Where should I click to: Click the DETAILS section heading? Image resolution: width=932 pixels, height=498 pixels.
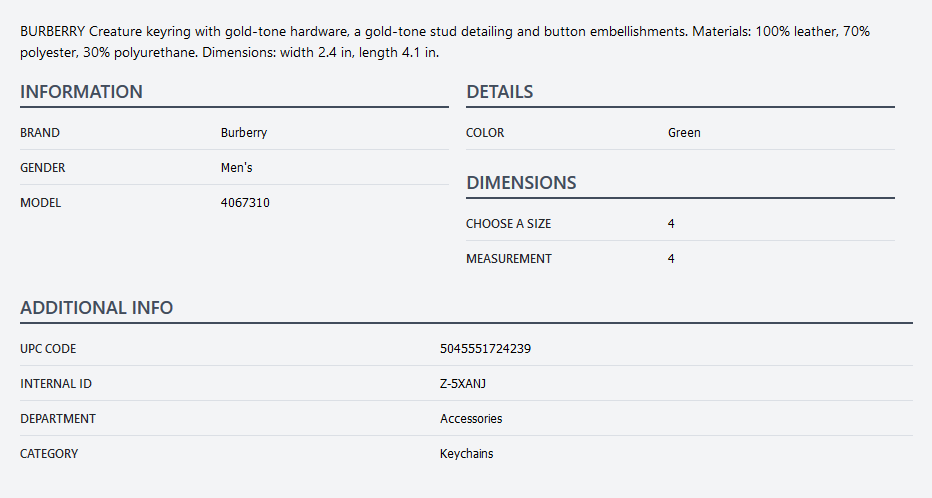click(499, 92)
